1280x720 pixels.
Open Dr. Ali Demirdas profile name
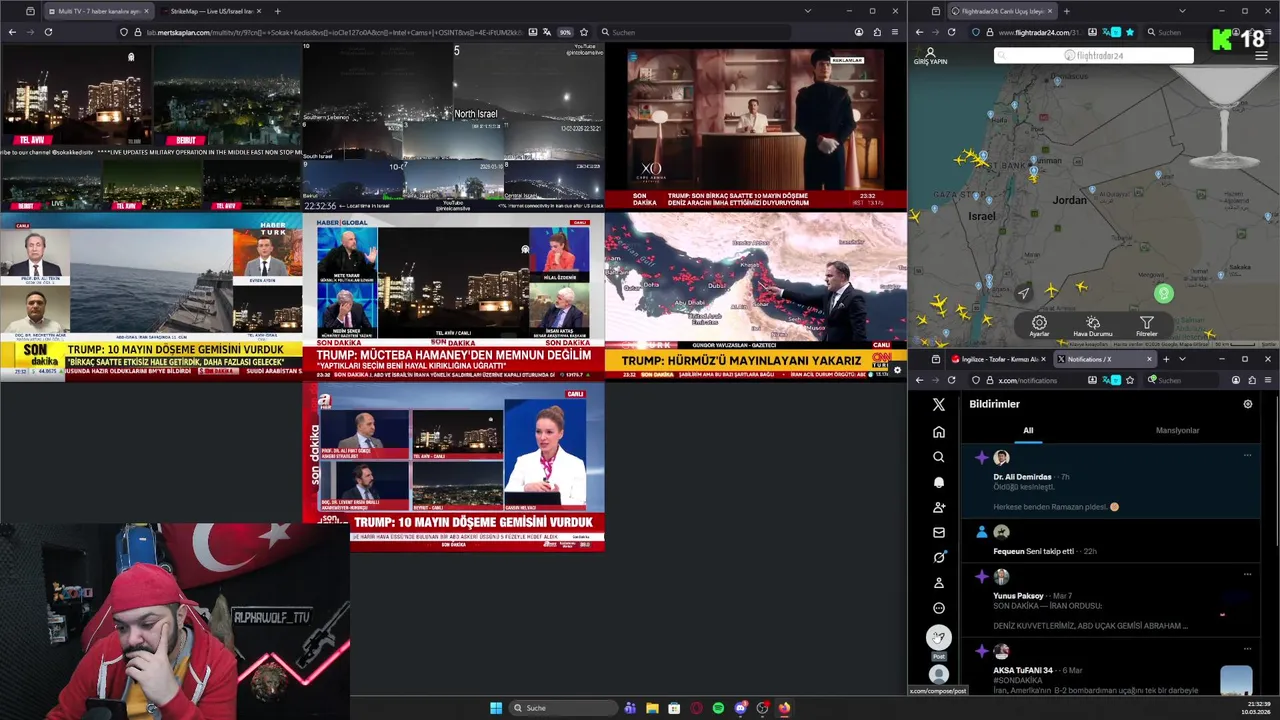[x=1022, y=477]
